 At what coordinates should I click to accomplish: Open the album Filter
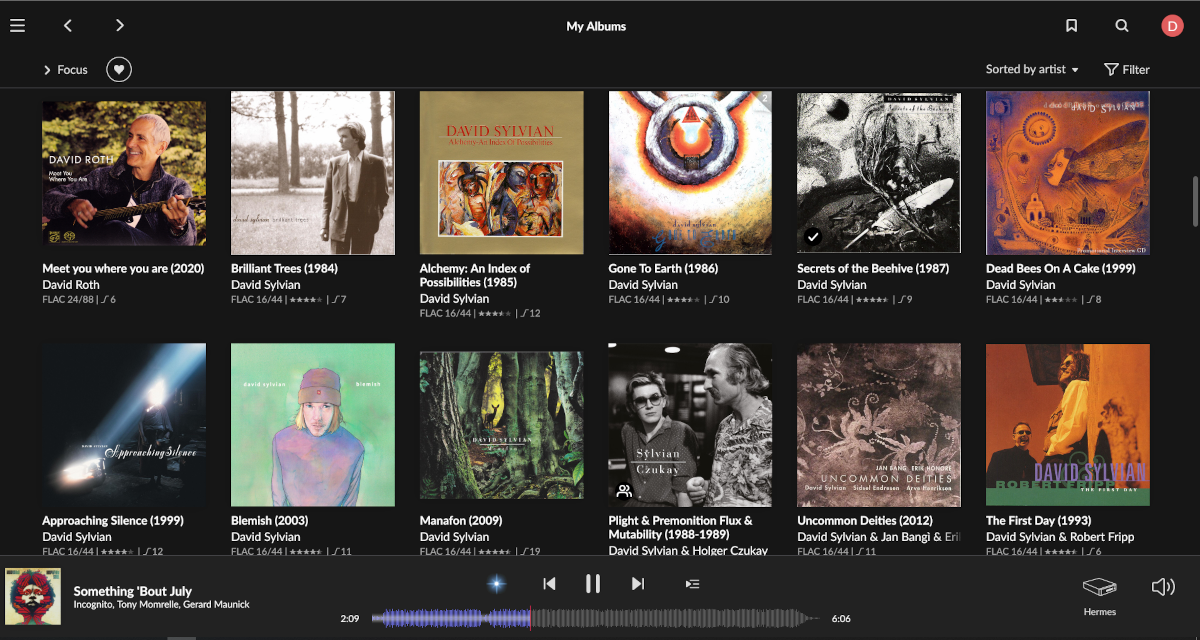point(1127,69)
